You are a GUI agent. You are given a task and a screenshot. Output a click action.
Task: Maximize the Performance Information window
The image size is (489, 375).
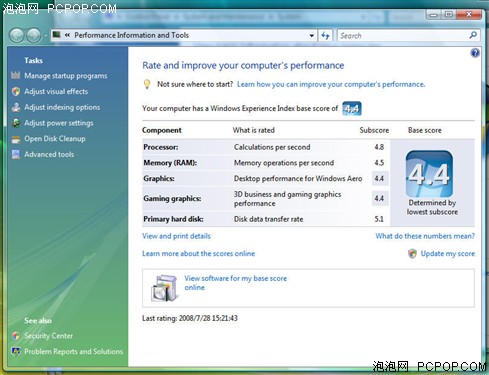click(x=449, y=14)
